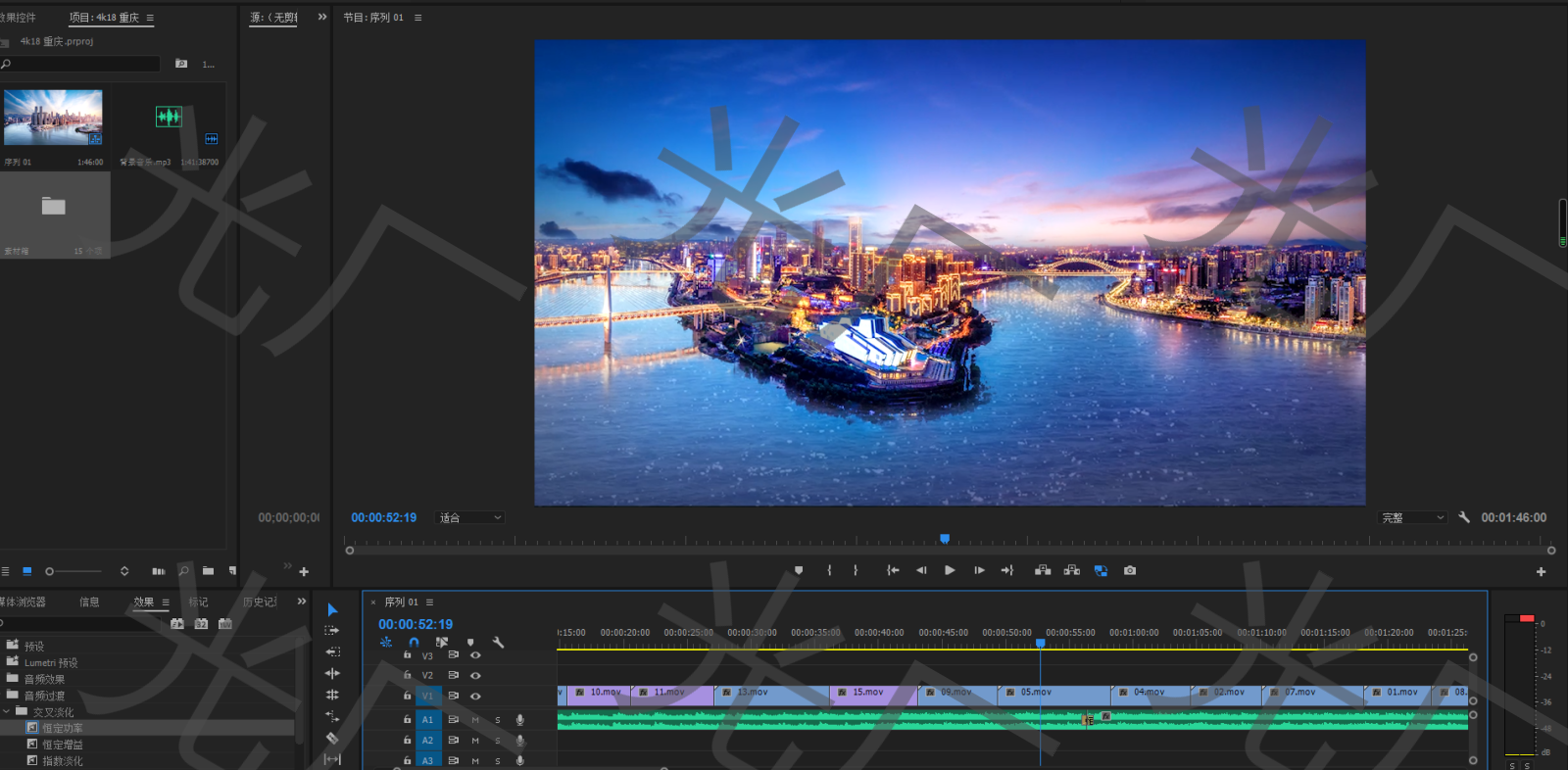Switch to 标记 tab
The height and width of the screenshot is (770, 1568).
[199, 602]
